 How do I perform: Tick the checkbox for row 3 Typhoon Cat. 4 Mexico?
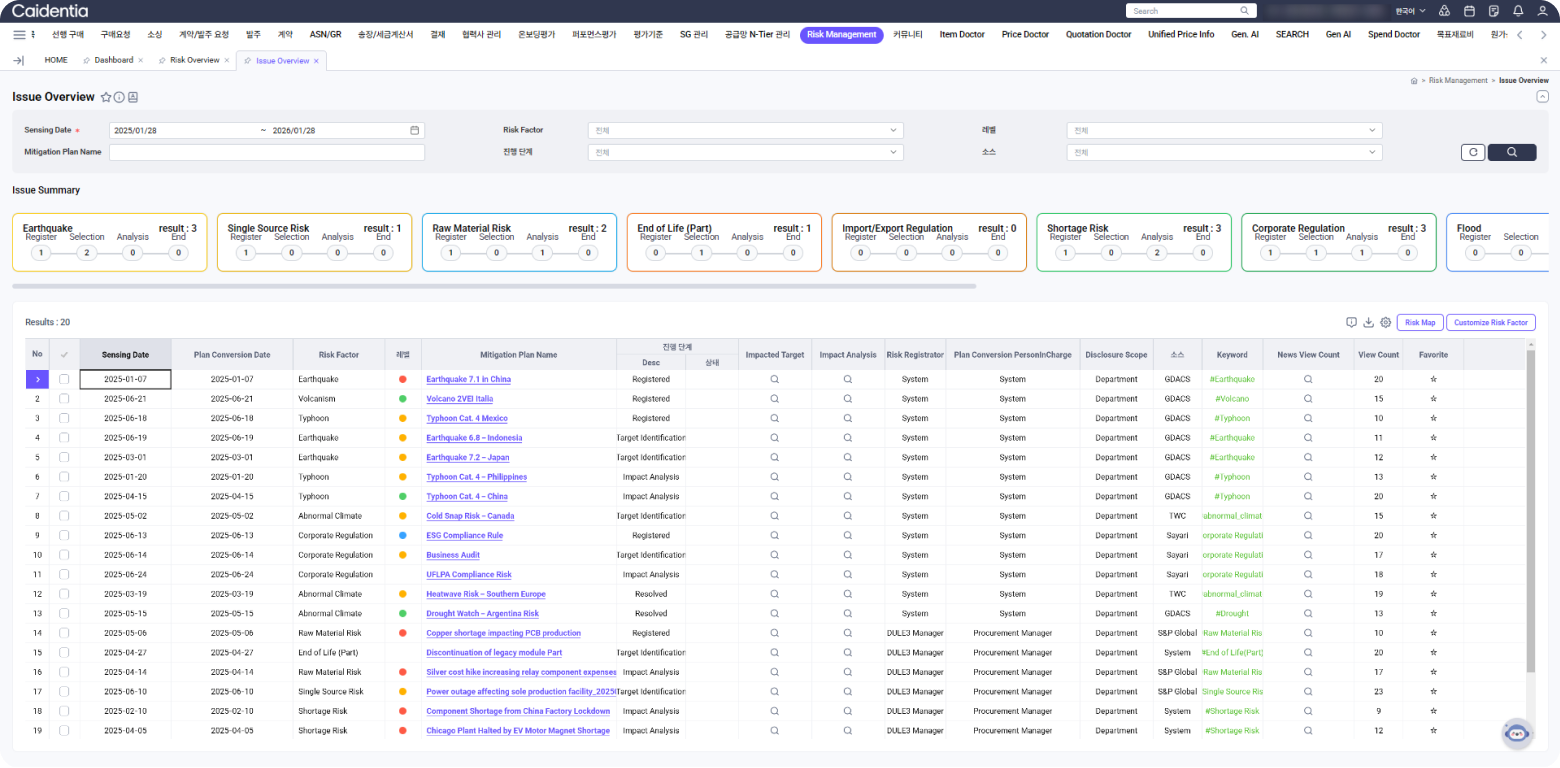click(x=64, y=418)
